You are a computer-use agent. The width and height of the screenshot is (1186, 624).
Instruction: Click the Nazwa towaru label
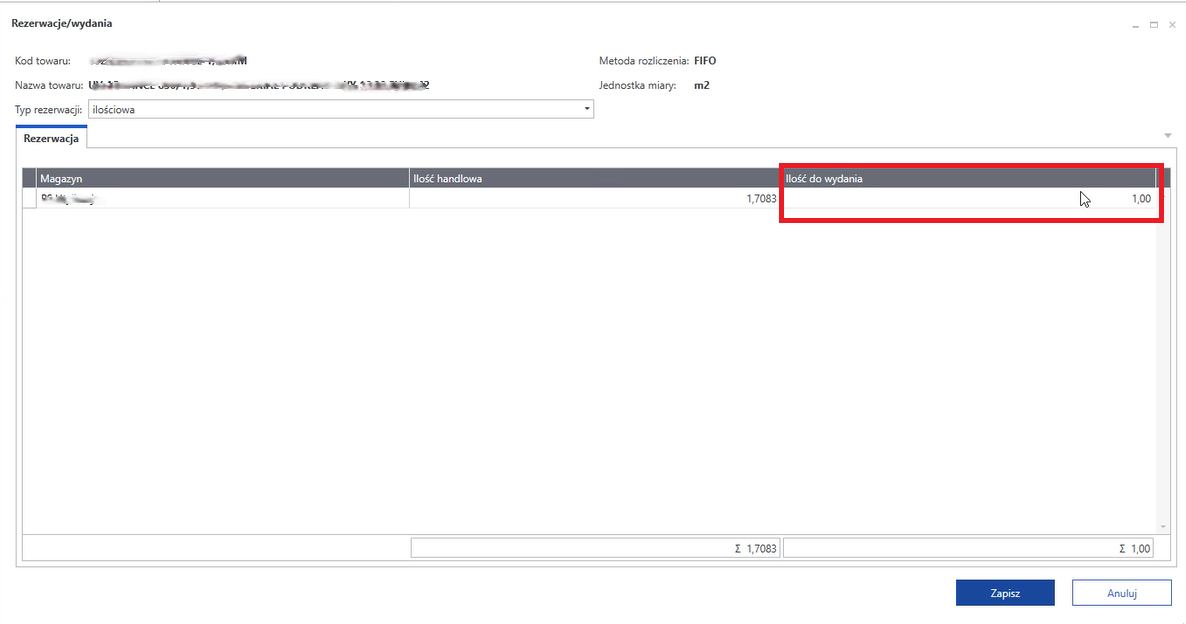coord(49,85)
